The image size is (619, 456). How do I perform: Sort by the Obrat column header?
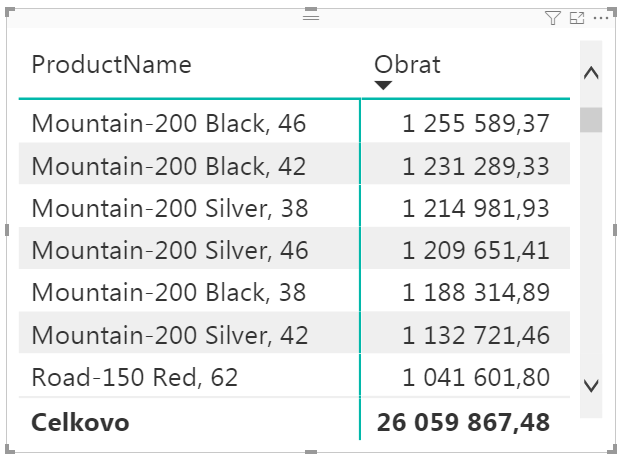[x=407, y=65]
